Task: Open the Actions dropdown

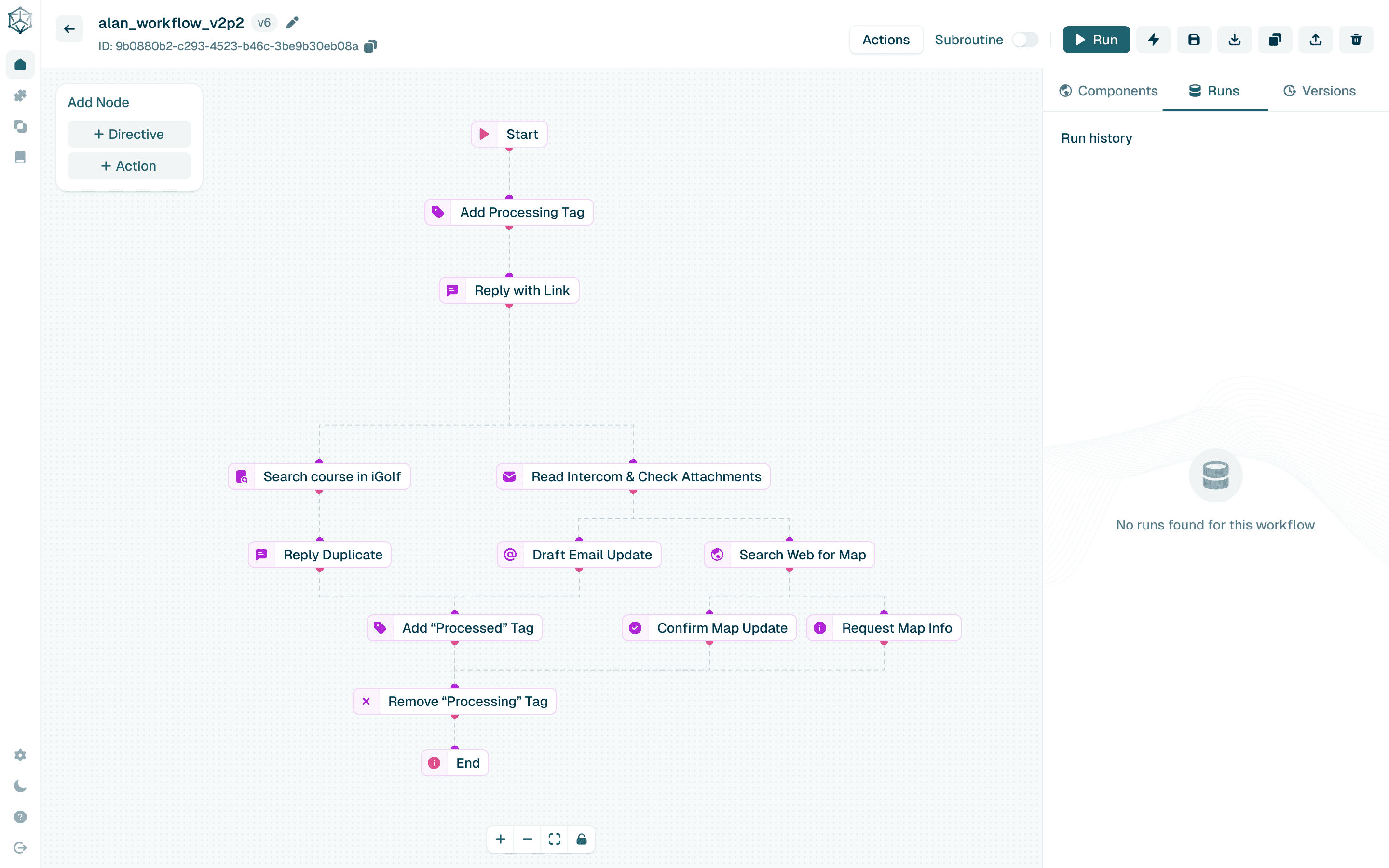Action: (x=885, y=40)
